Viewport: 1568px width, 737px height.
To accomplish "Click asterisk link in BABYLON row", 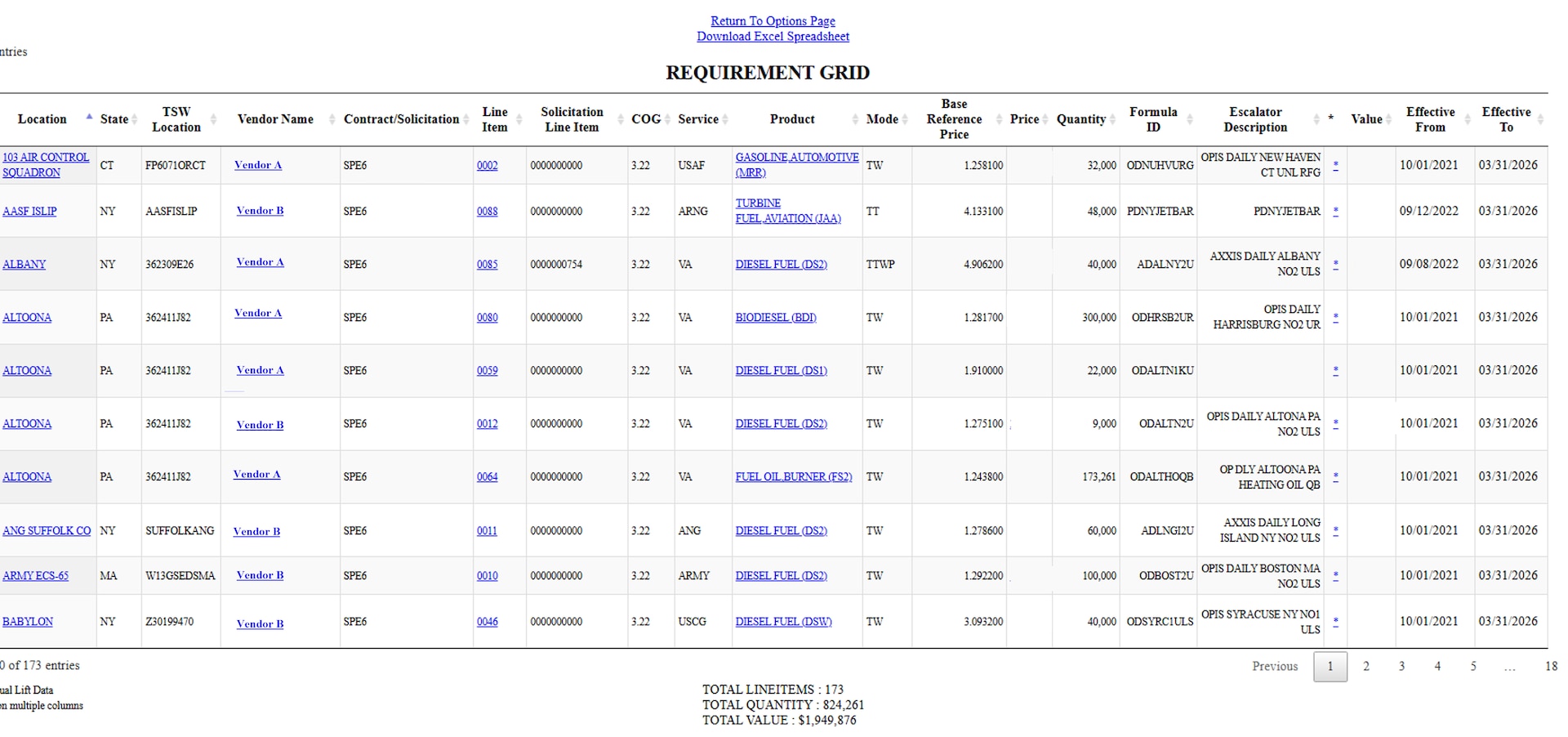I will coord(1335,621).
